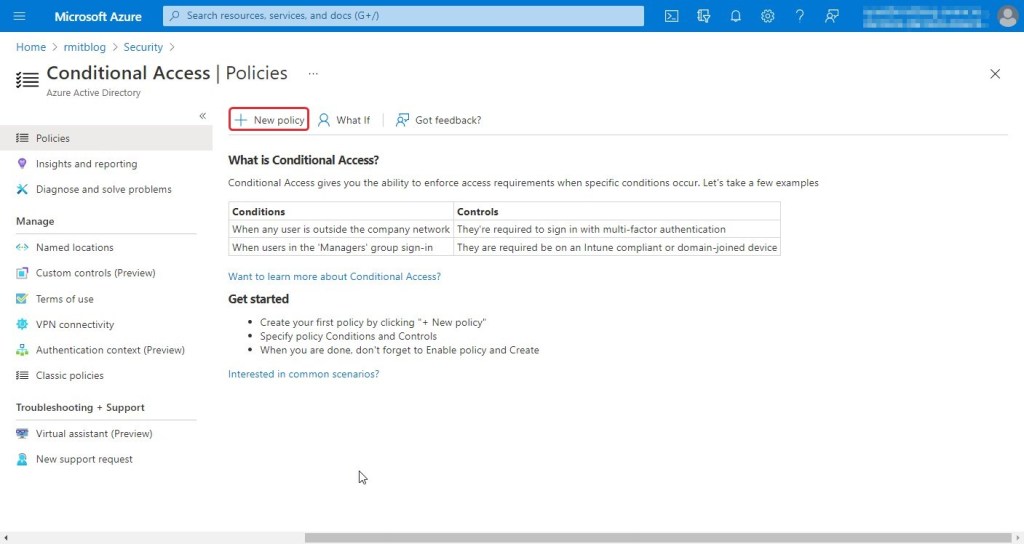Close the Conditional Access blade
Viewport: 1024px width, 544px height.
click(995, 74)
